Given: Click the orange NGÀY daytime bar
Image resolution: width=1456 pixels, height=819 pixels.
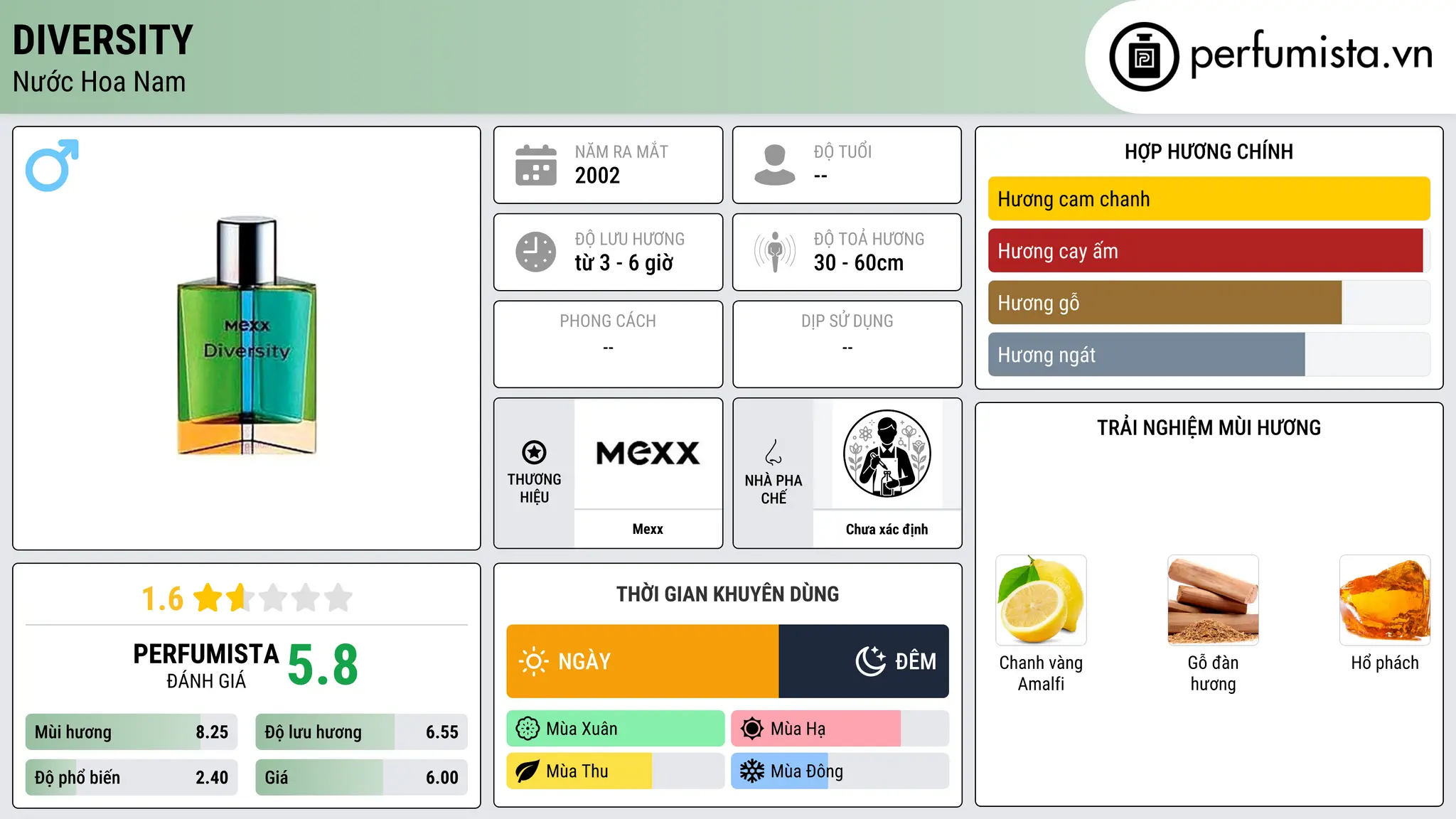Looking at the screenshot, I should click(643, 661).
